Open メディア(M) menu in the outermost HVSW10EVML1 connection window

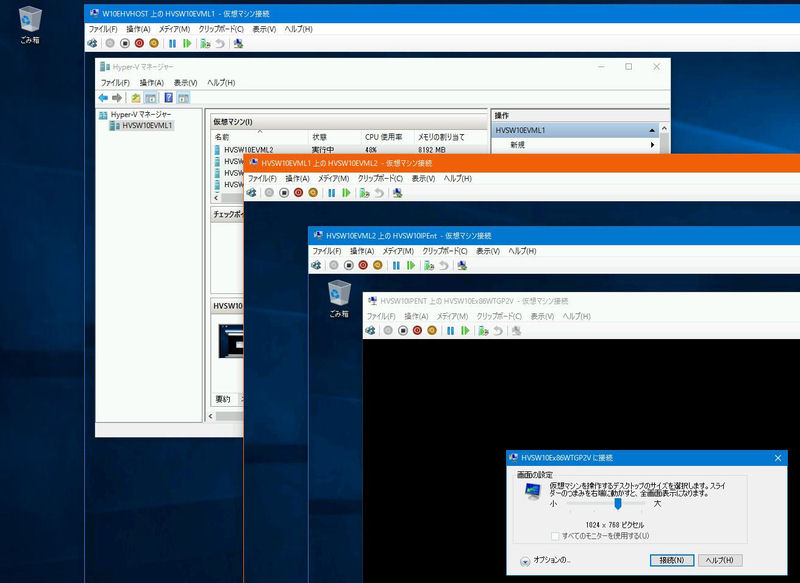point(174,29)
